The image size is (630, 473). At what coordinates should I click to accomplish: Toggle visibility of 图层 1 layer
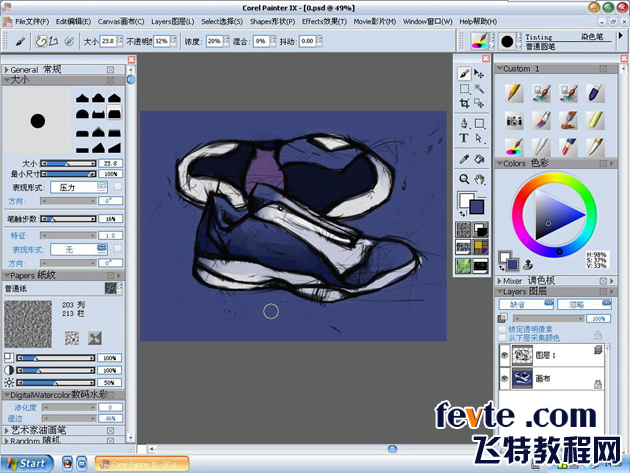(x=505, y=355)
